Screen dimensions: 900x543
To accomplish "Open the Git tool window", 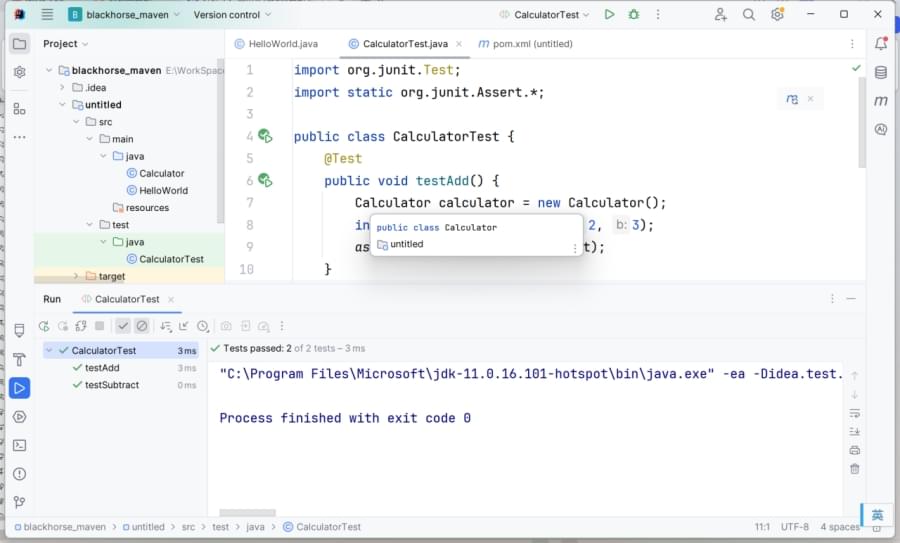I will click(x=19, y=502).
